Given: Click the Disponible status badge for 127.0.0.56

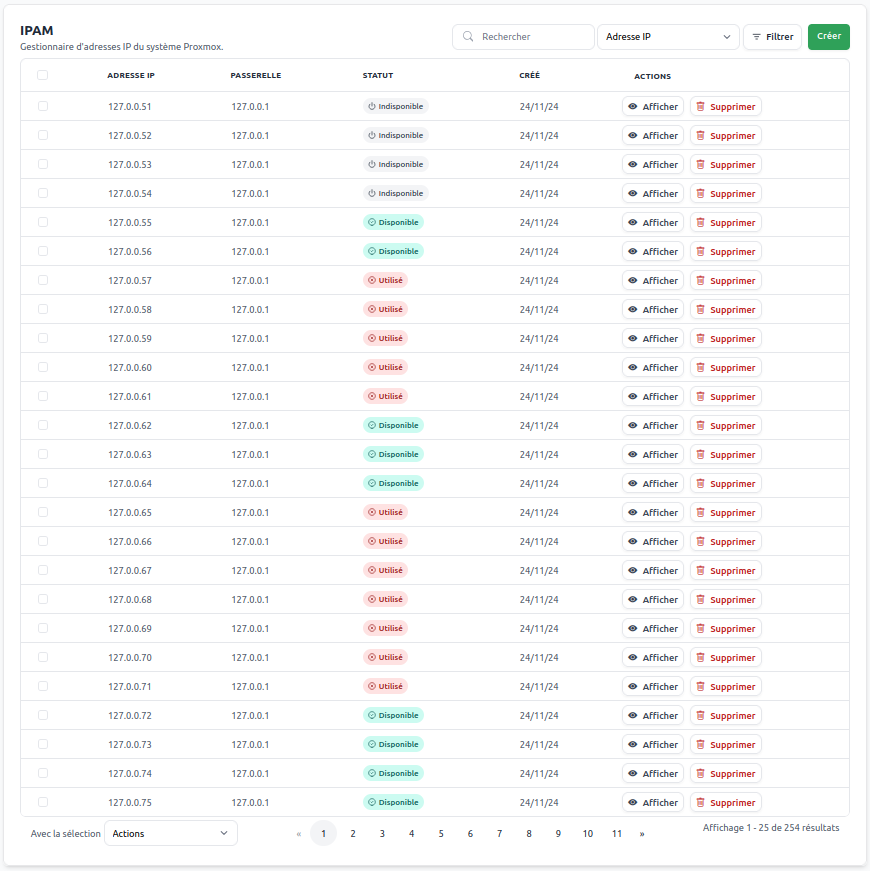Looking at the screenshot, I should (393, 252).
